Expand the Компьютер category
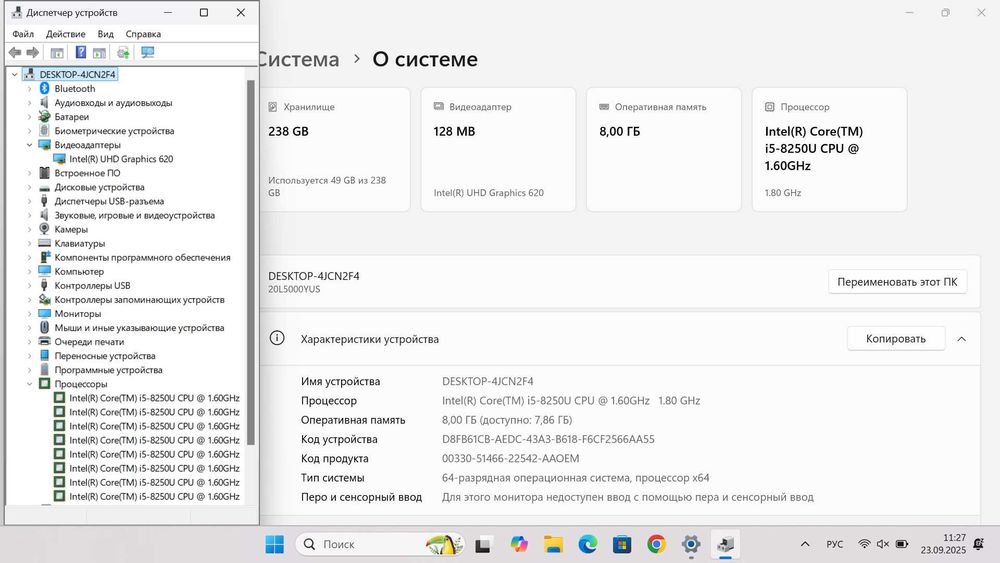 pos(29,272)
